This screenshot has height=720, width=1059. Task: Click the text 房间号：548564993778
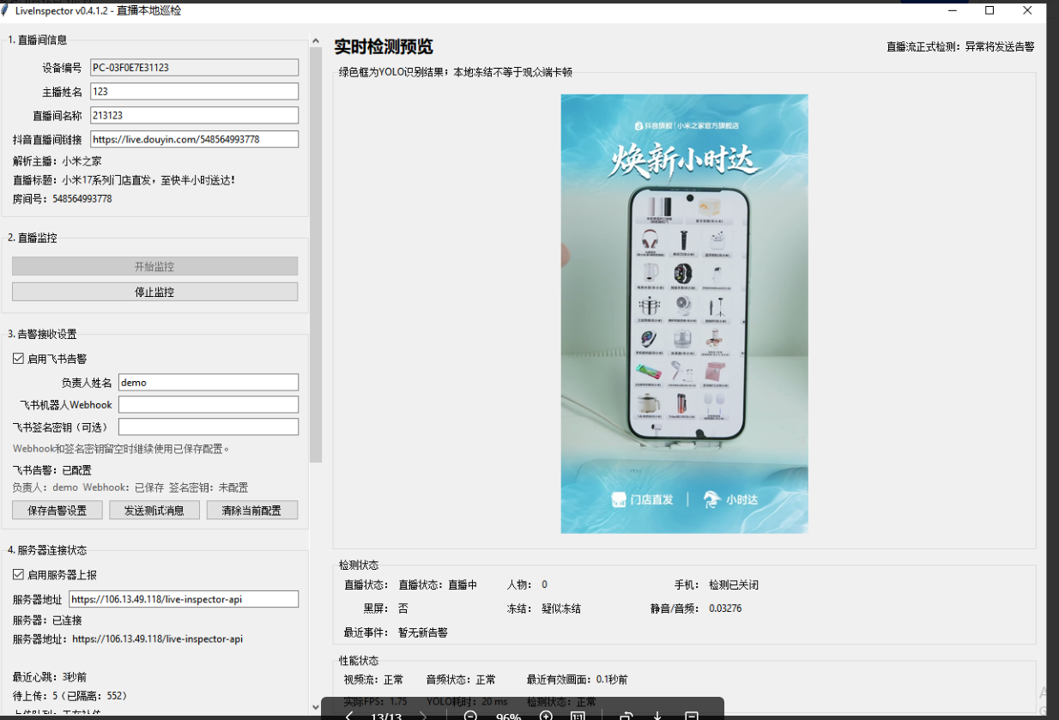pos(62,199)
